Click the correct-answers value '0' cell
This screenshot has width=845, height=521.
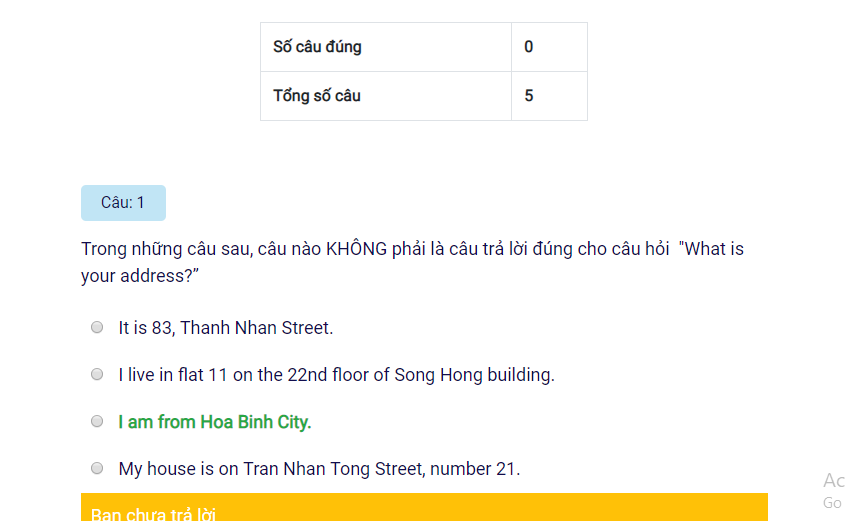[x=549, y=47]
